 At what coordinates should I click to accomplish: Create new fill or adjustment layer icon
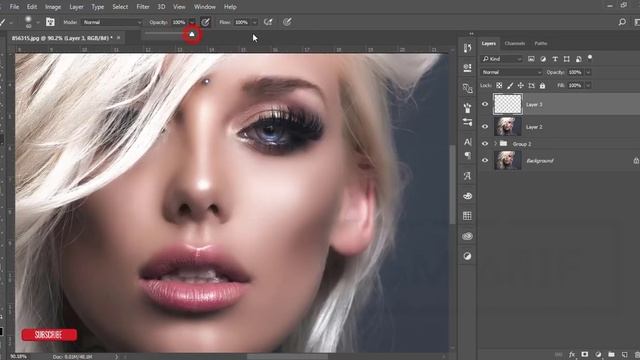tap(598, 355)
